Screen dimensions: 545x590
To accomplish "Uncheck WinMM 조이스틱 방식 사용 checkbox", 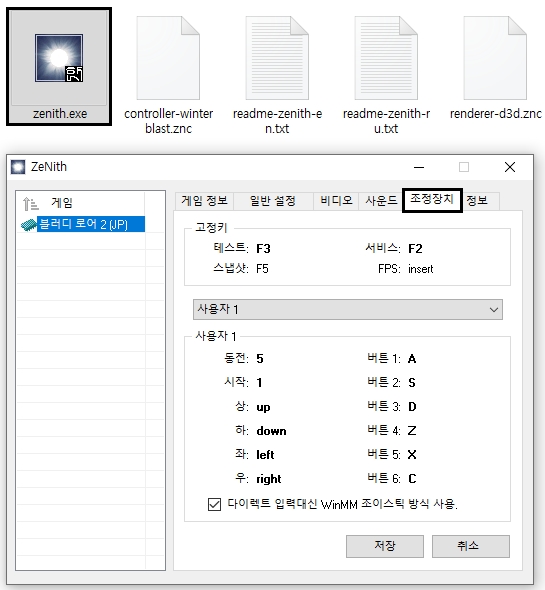I will (x=215, y=504).
